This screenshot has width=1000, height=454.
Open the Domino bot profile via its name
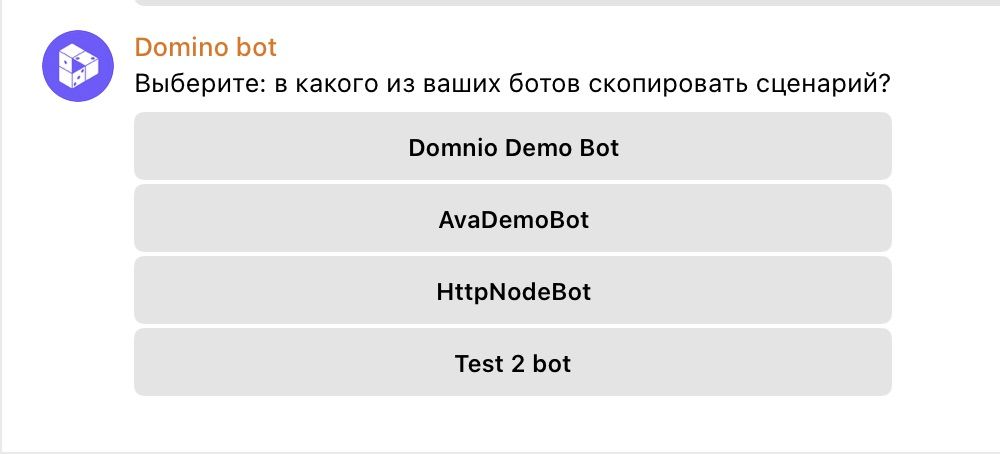pyautogui.click(x=205, y=47)
